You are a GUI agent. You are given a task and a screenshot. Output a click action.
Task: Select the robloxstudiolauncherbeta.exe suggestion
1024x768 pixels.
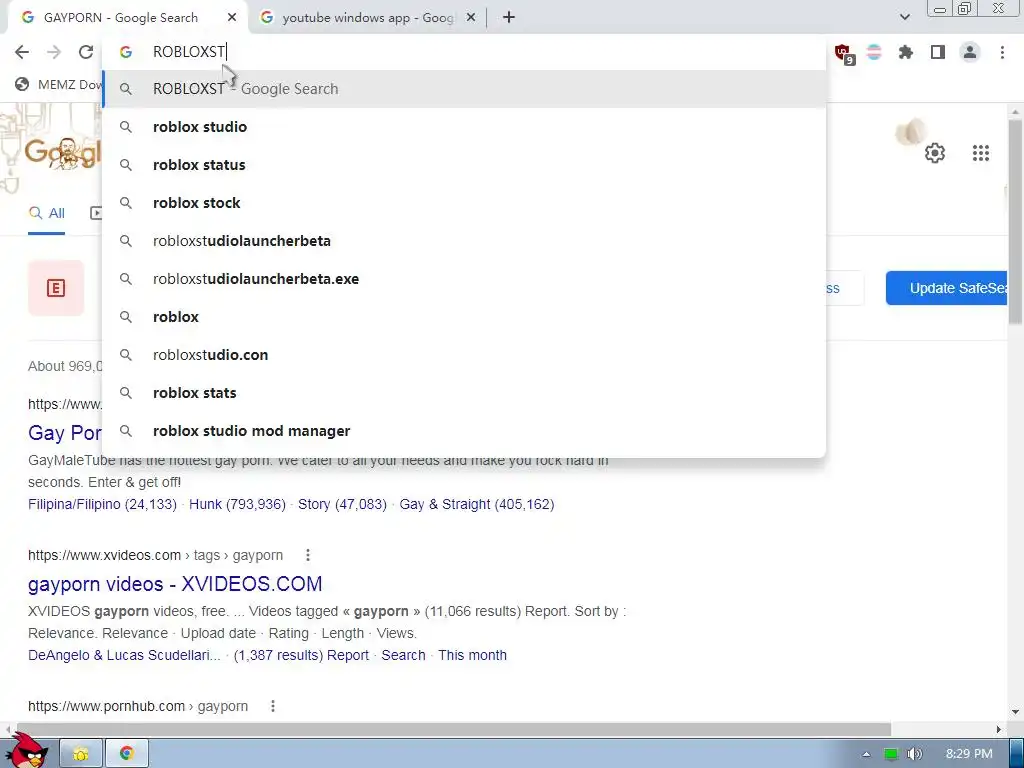click(464, 279)
